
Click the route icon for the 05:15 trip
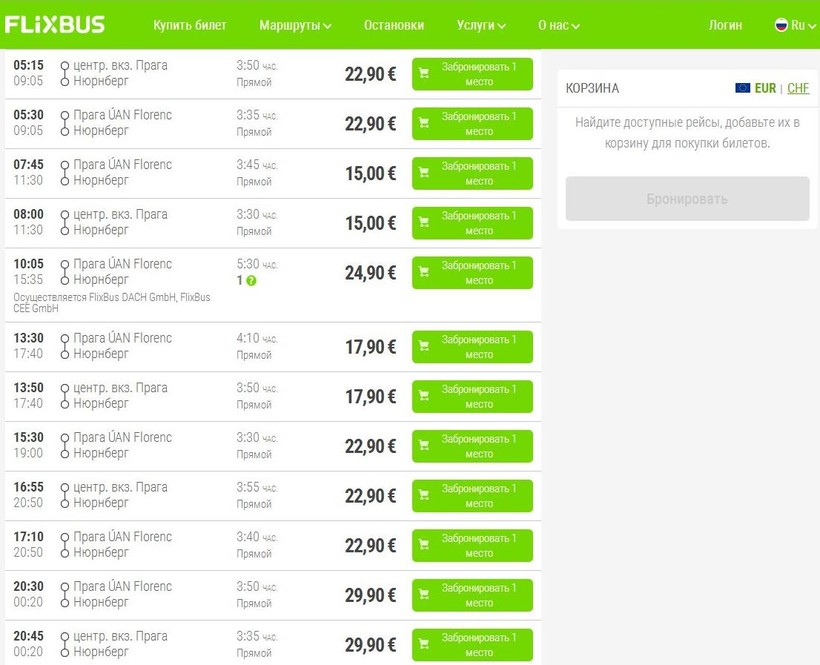(x=64, y=73)
